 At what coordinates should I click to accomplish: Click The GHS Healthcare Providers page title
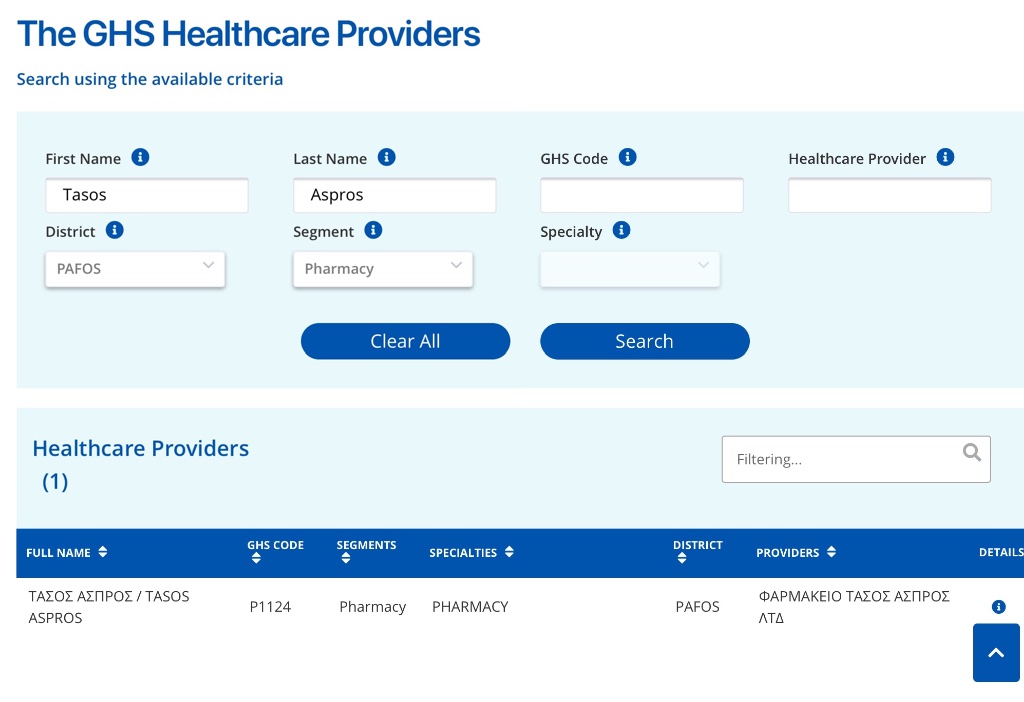(249, 33)
